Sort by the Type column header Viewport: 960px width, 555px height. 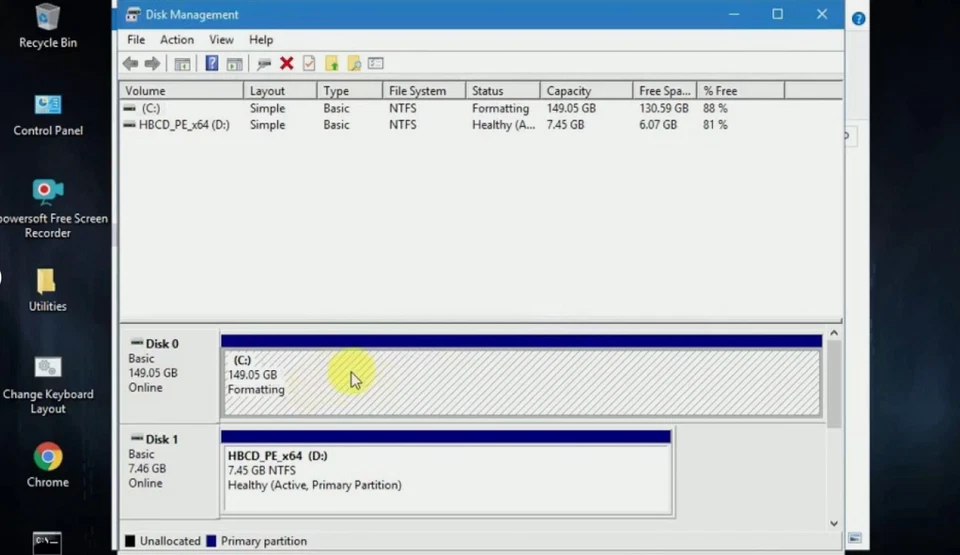(x=349, y=91)
